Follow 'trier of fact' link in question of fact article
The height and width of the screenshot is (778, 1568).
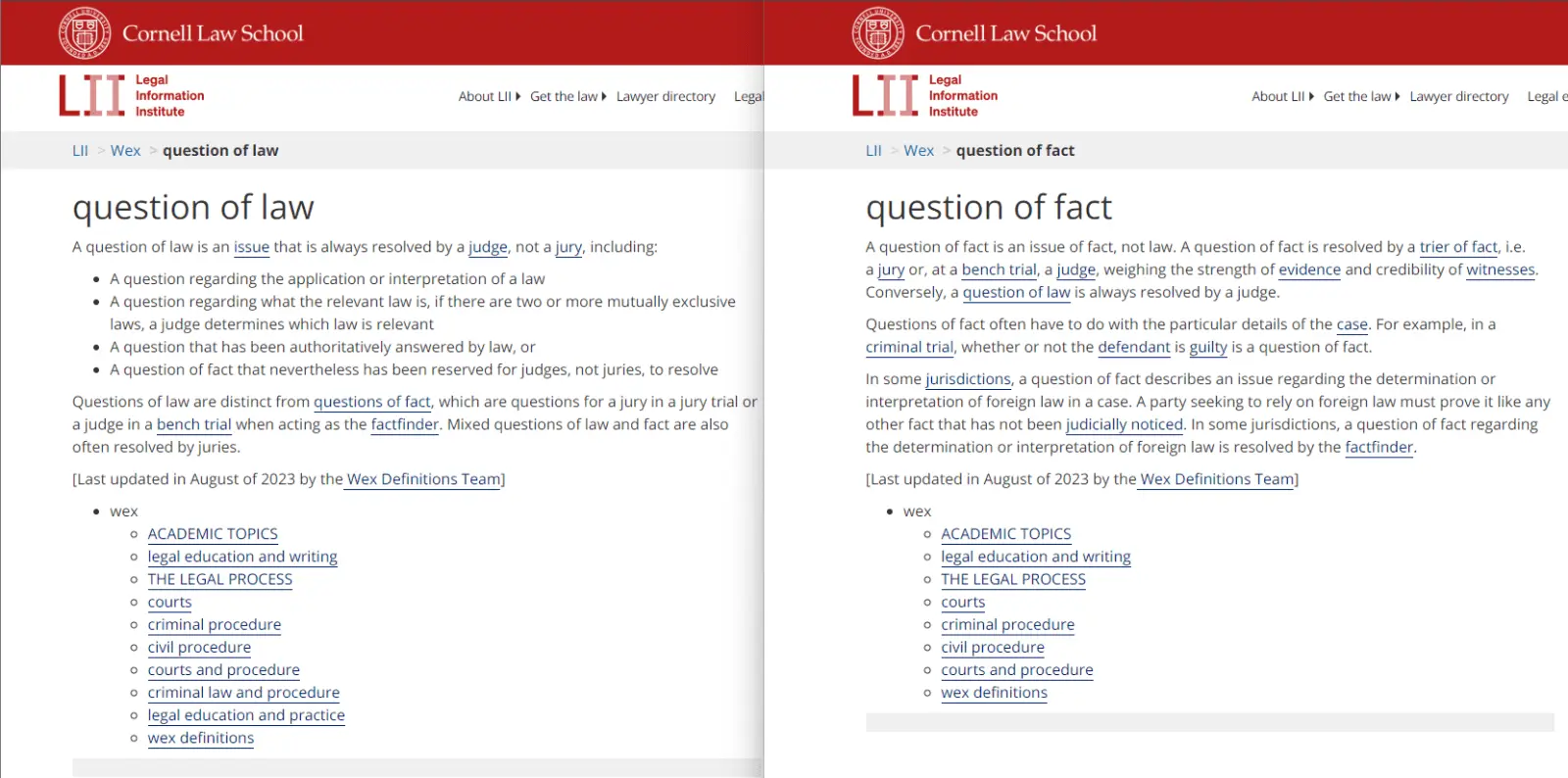pos(1459,247)
